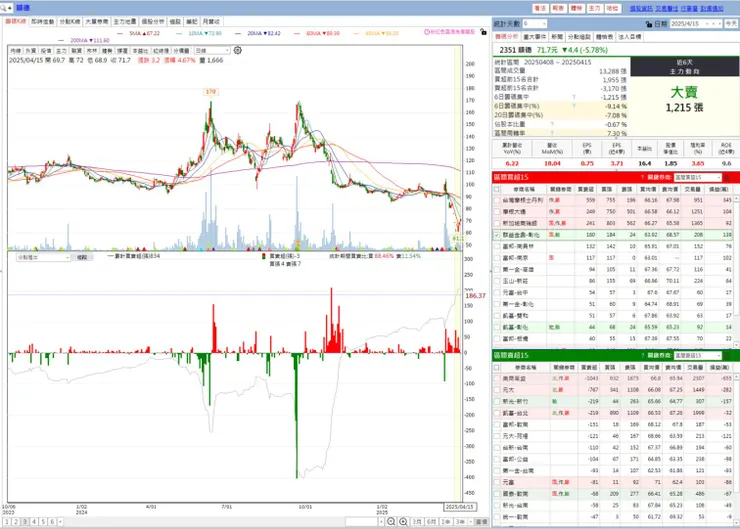Image resolution: width=740 pixels, height=529 pixels.
Task: Switch to the 主力地圖 tab
Action: (125, 22)
